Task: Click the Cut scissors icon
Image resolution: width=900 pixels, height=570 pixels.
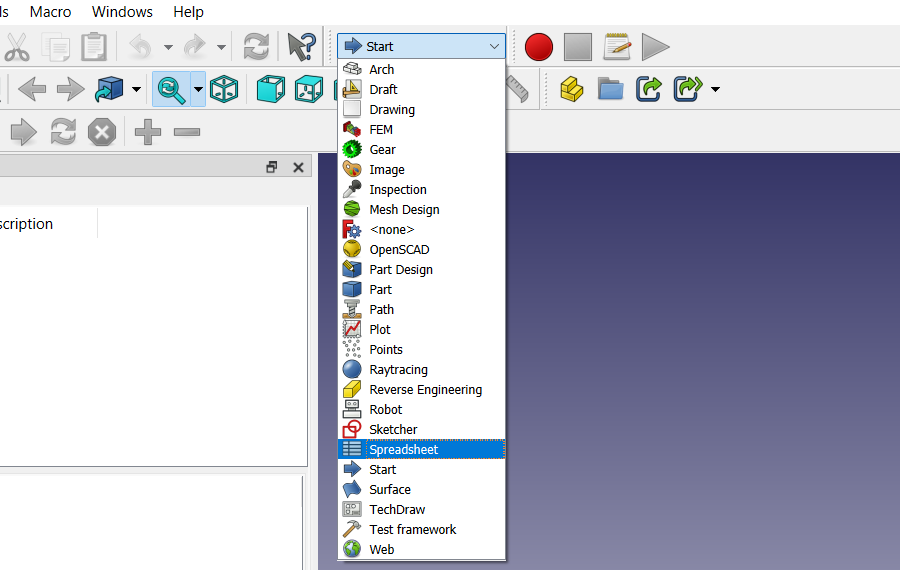Action: pyautogui.click(x=17, y=47)
